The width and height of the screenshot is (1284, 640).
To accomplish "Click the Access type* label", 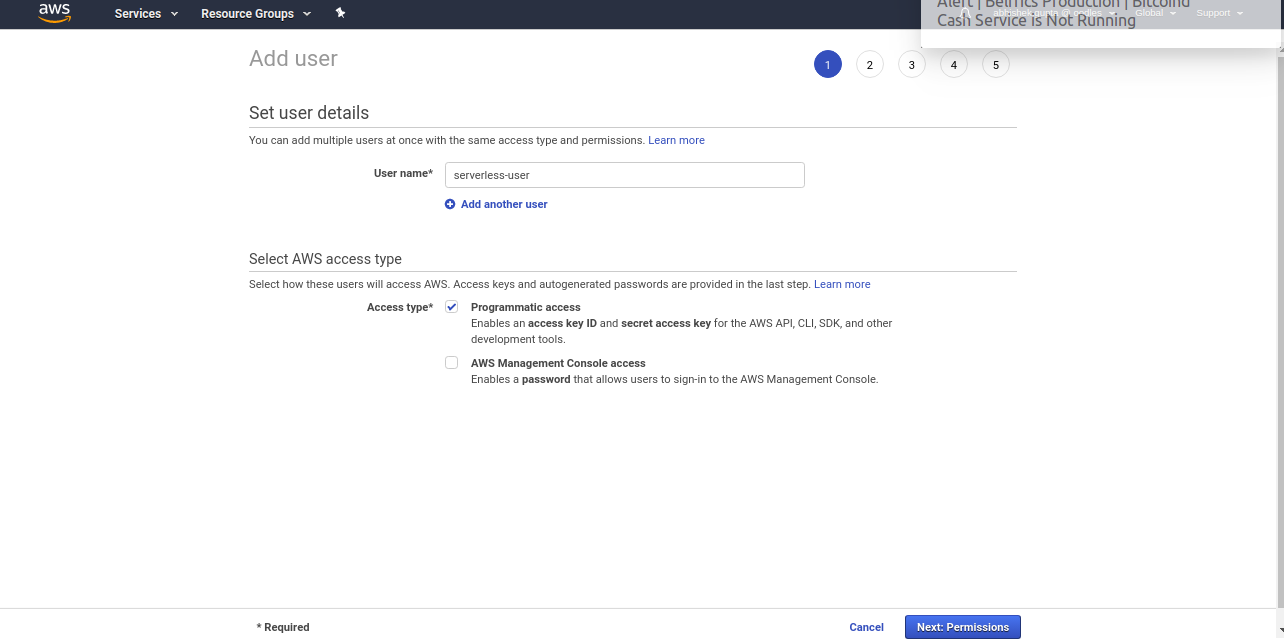I will point(400,307).
